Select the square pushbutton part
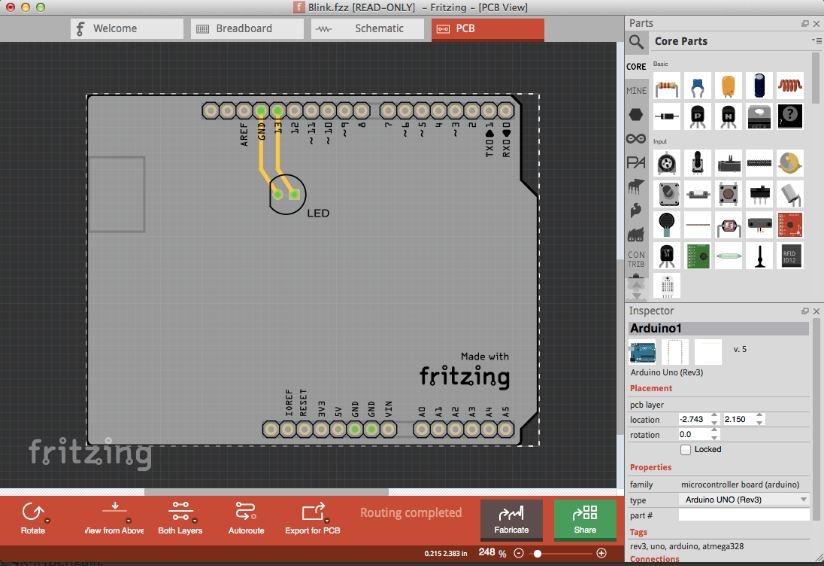Screen dimensions: 824x566 click(x=728, y=194)
